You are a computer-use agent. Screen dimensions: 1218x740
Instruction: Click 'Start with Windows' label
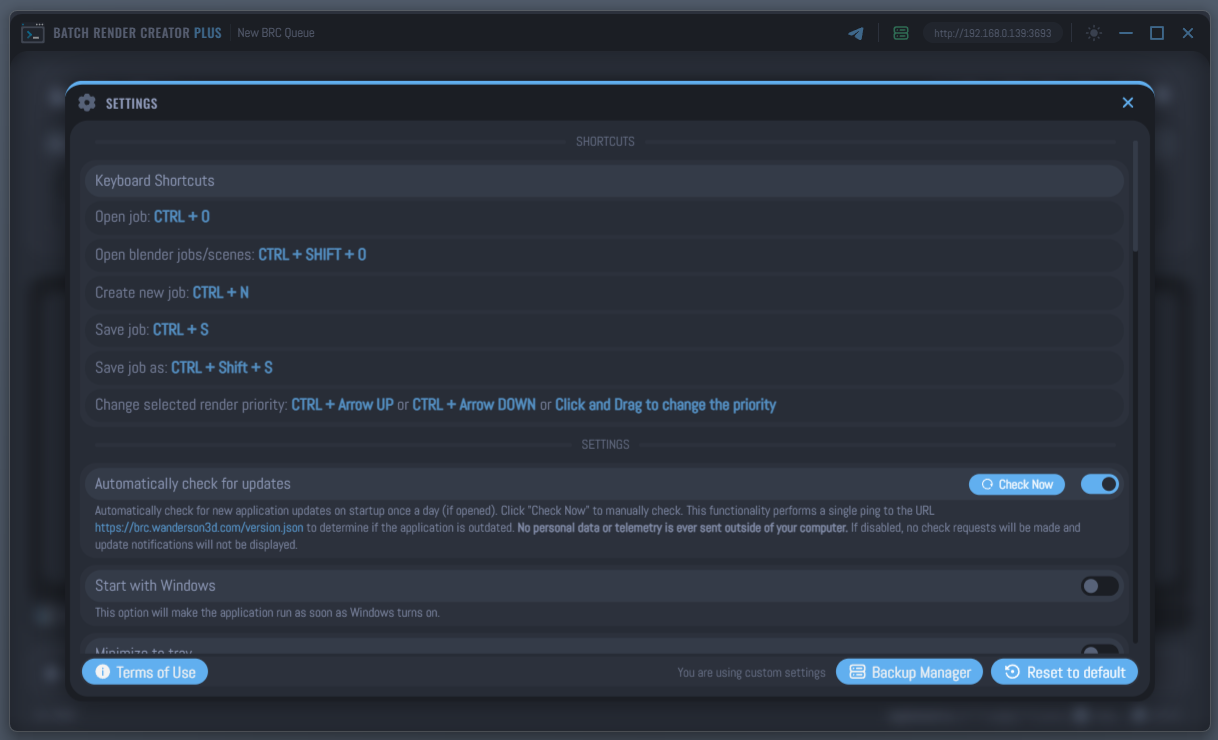pyautogui.click(x=155, y=586)
